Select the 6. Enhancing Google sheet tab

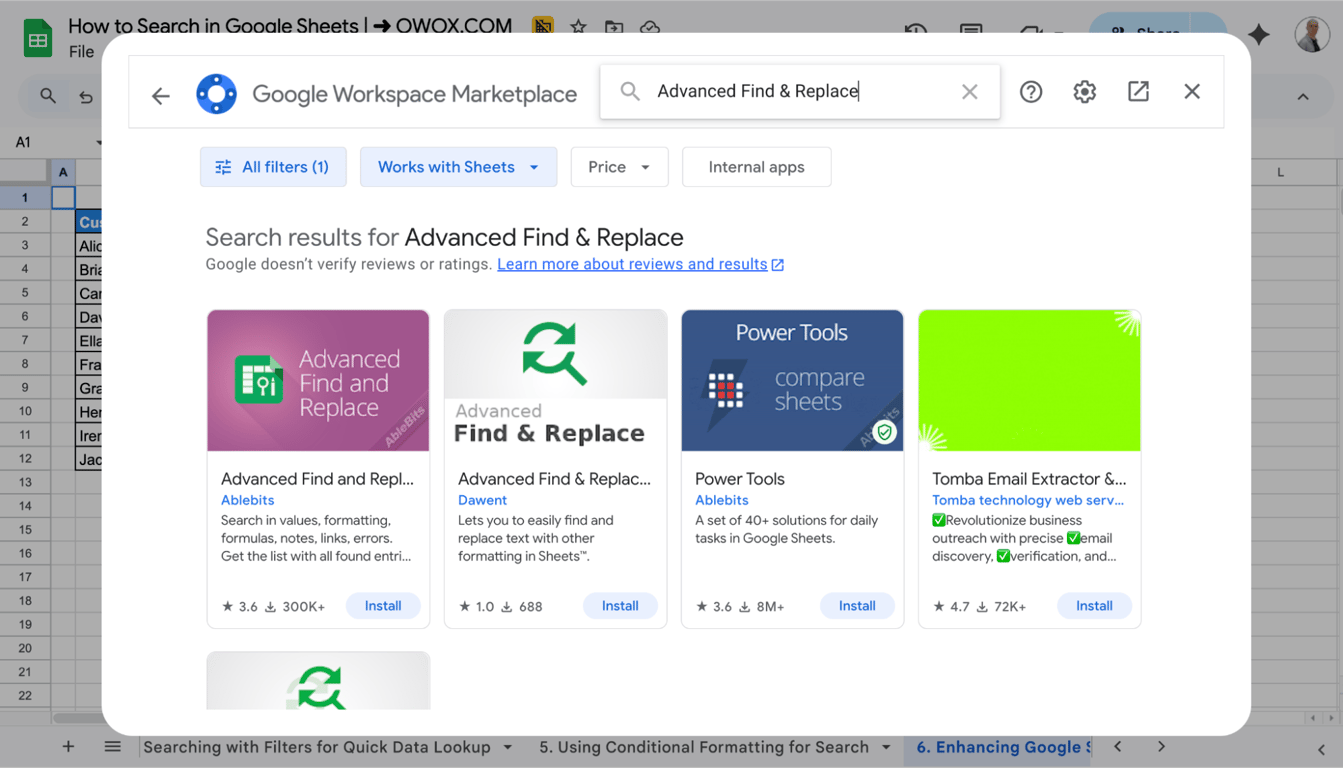pyautogui.click(x=998, y=747)
